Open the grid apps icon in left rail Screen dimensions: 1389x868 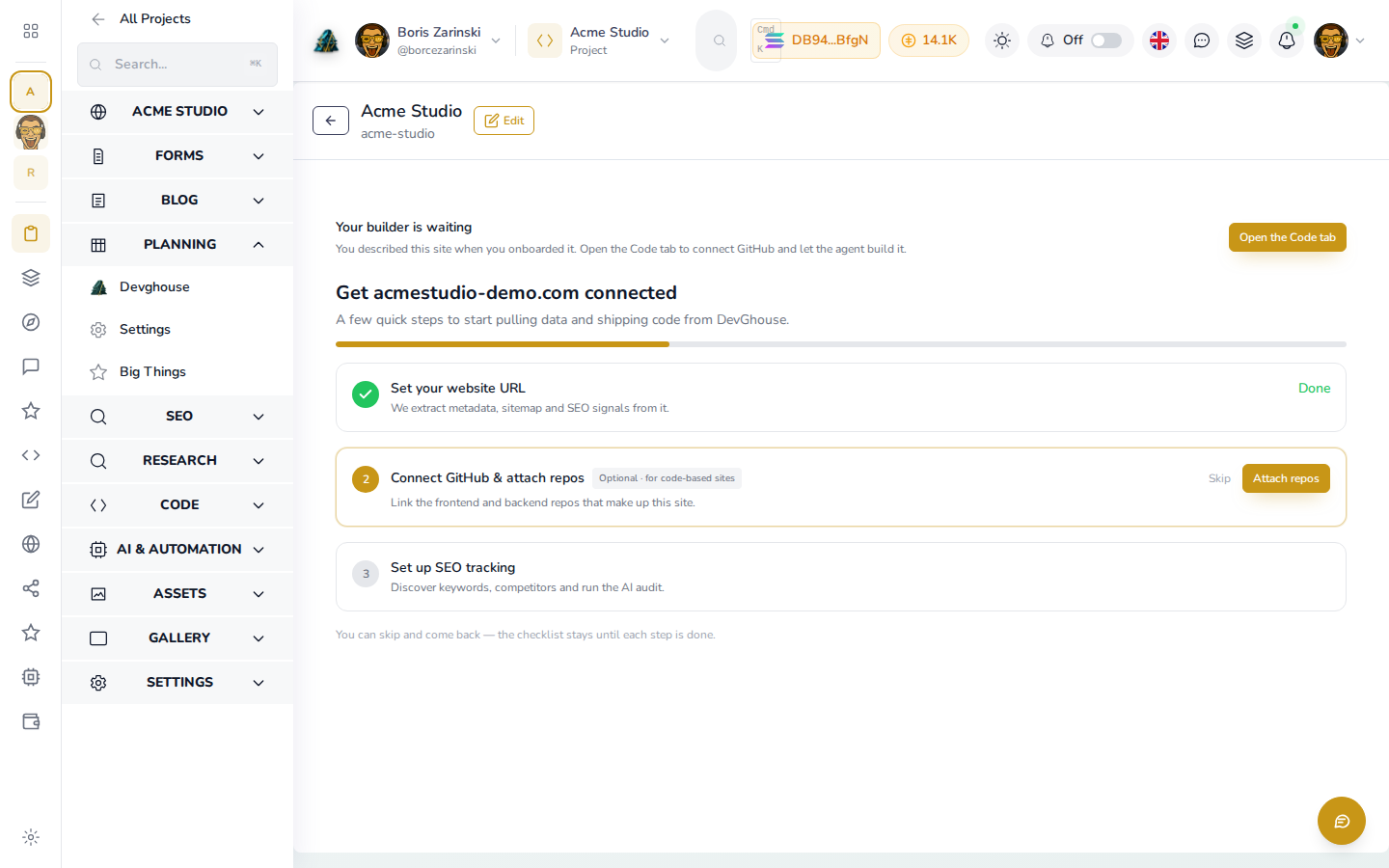point(31,31)
